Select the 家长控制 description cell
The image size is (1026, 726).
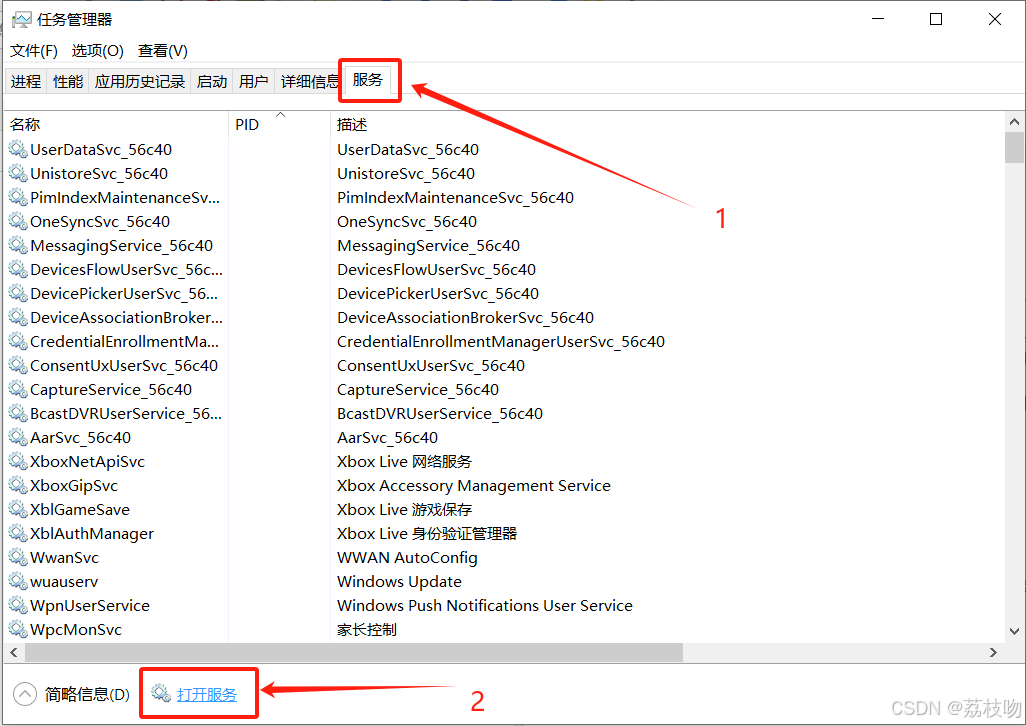pyautogui.click(x=366, y=629)
